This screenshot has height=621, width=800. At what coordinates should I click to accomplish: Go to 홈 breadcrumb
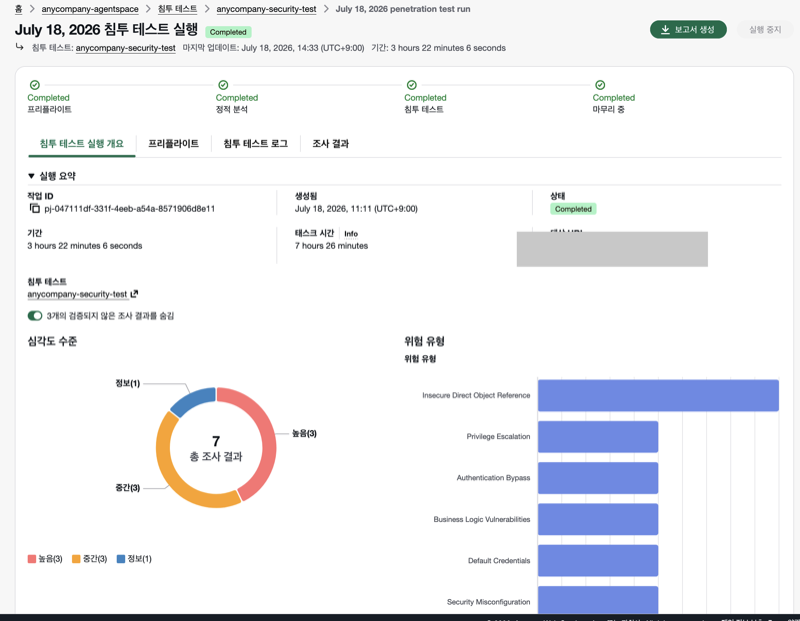tap(18, 9)
